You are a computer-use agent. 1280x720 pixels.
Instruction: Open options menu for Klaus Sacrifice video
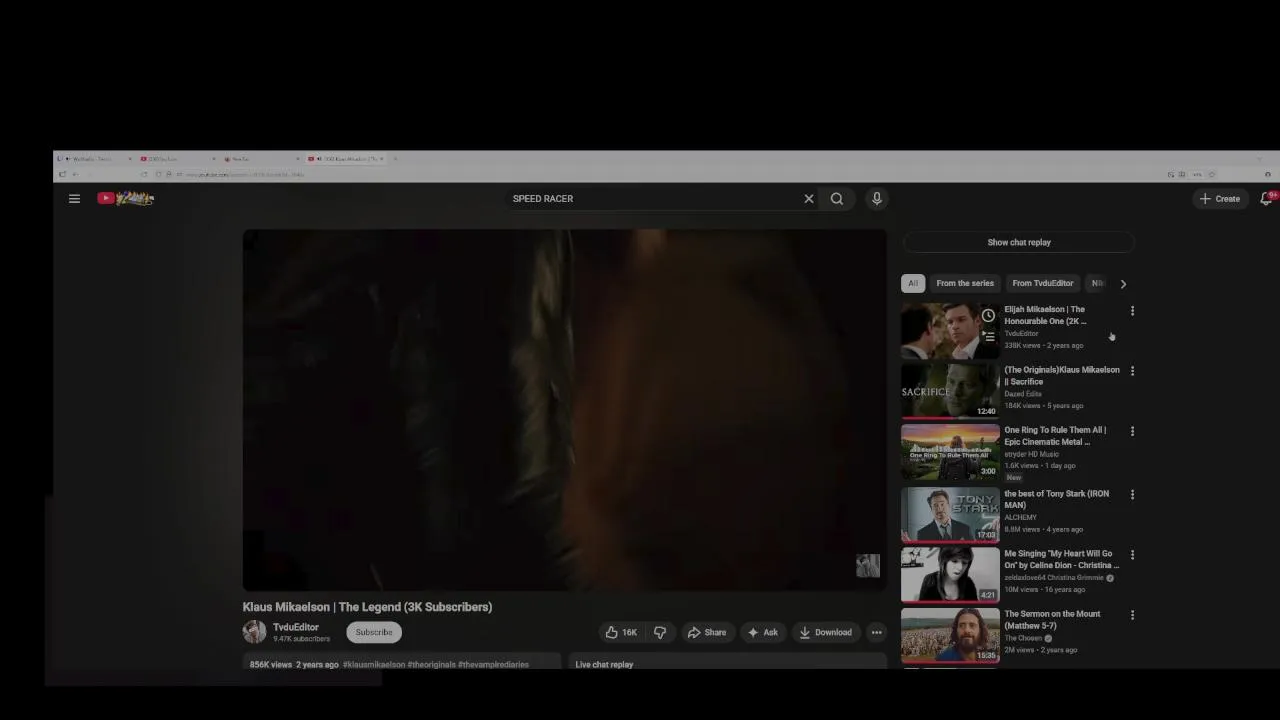click(x=1132, y=371)
